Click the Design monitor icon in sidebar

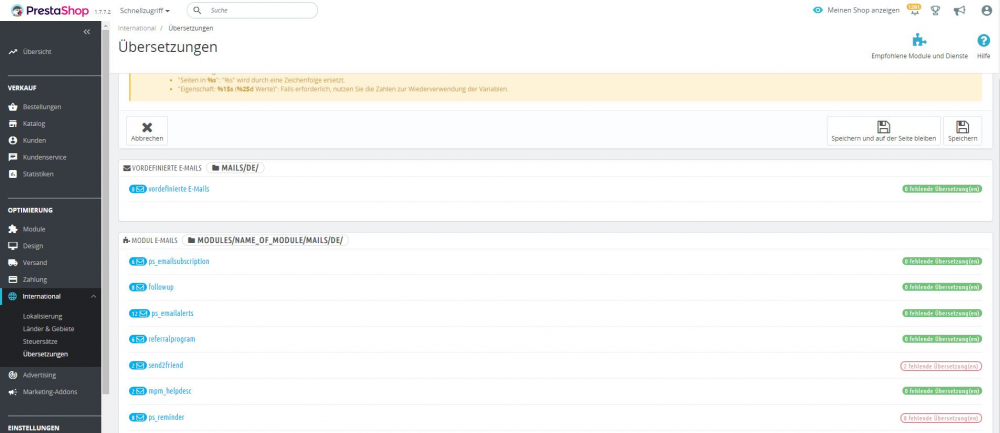click(13, 246)
